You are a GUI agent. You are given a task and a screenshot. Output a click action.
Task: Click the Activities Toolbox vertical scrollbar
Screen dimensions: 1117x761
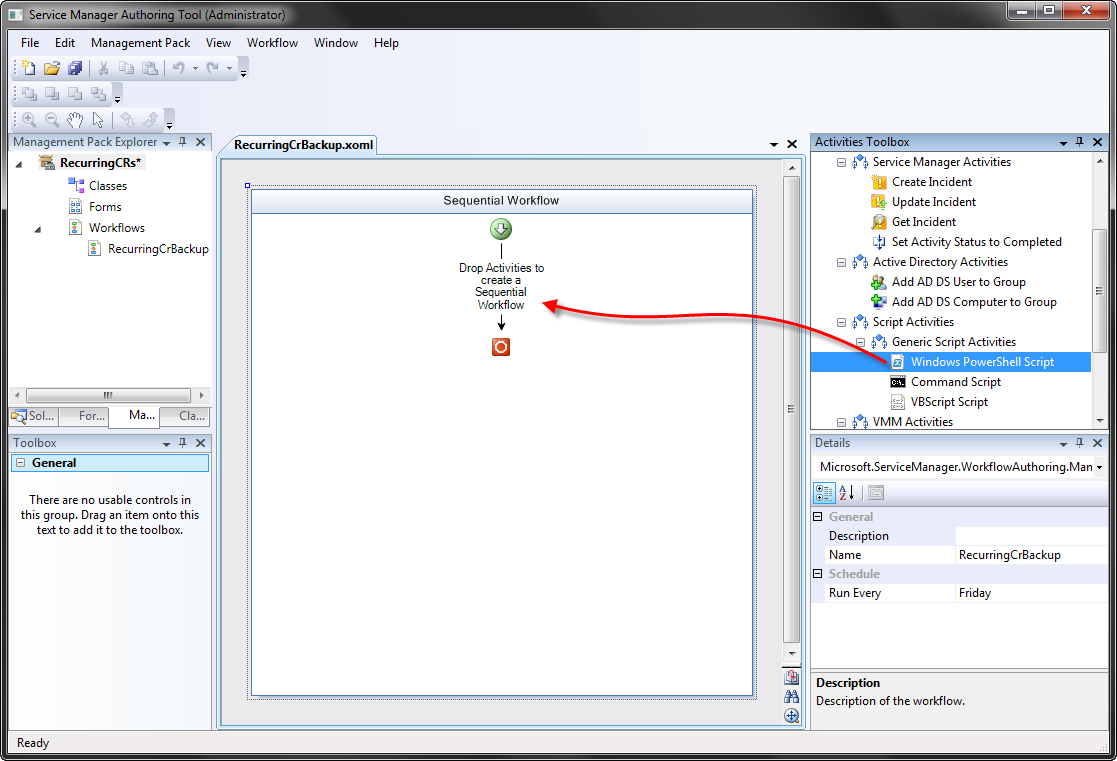(x=1100, y=291)
